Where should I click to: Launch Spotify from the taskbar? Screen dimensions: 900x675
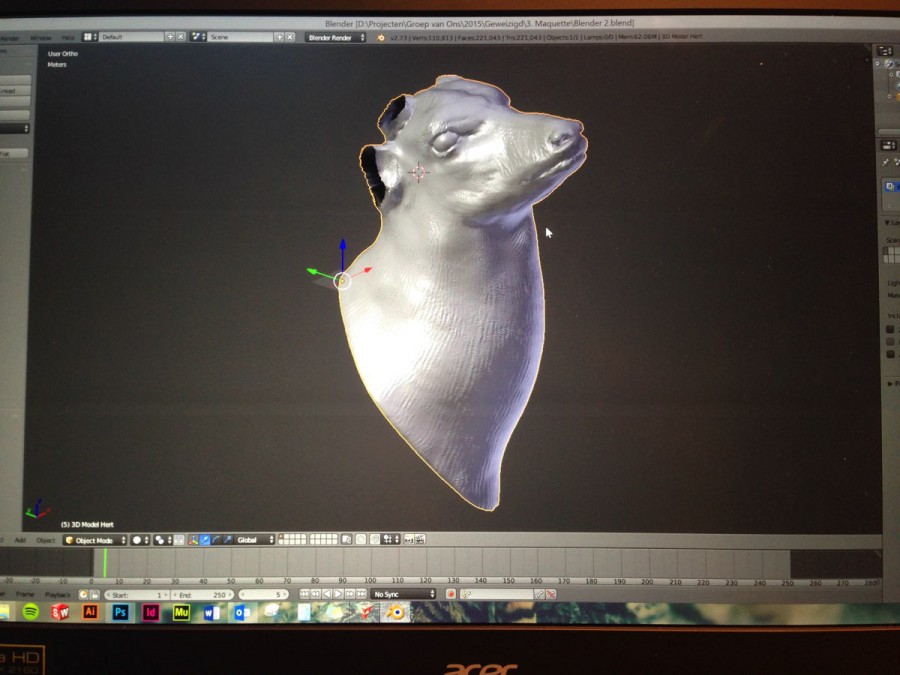tap(31, 612)
